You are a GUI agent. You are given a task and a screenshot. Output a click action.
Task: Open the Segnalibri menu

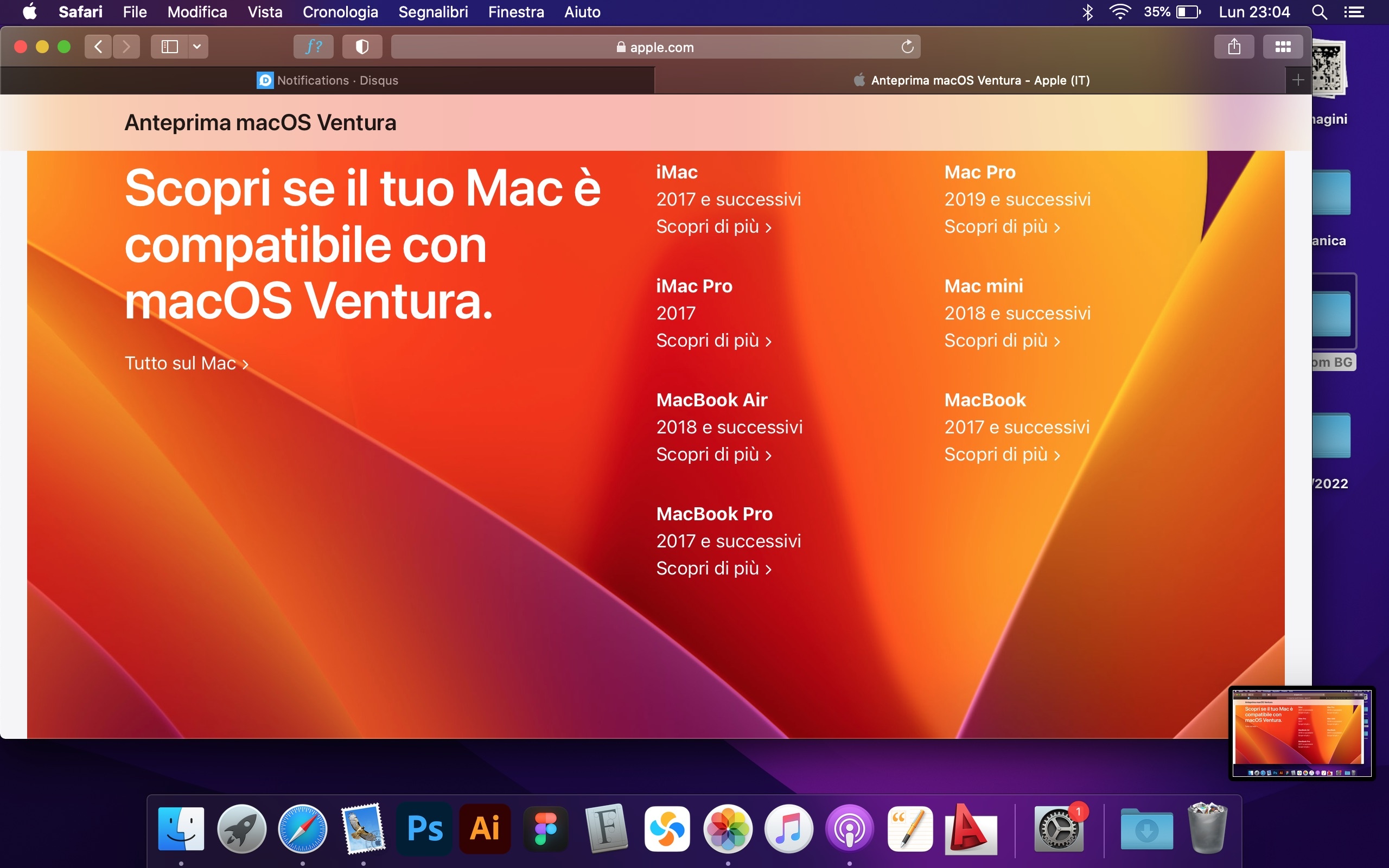(x=434, y=12)
